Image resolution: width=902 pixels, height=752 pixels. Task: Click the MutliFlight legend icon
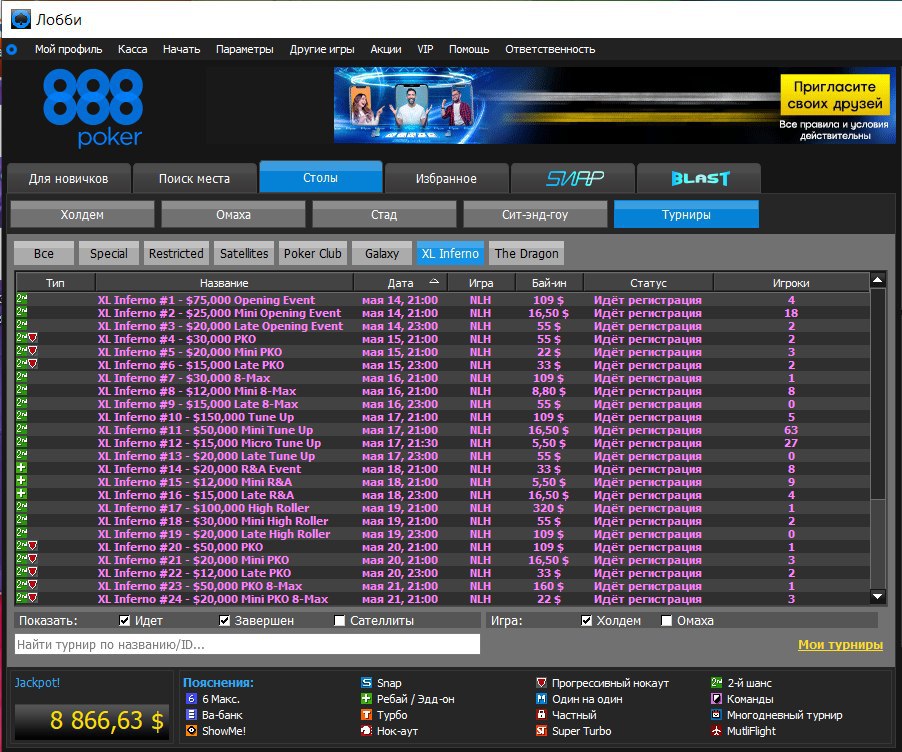point(716,731)
